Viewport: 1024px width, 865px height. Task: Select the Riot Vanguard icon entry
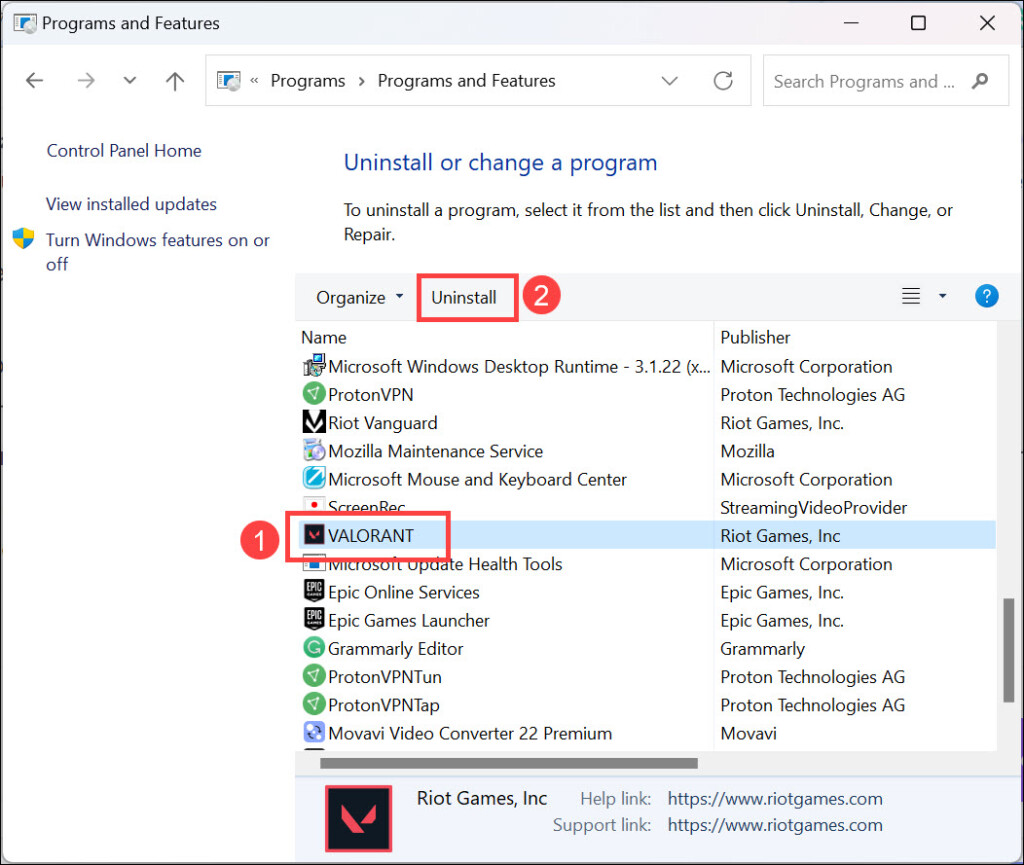(314, 423)
